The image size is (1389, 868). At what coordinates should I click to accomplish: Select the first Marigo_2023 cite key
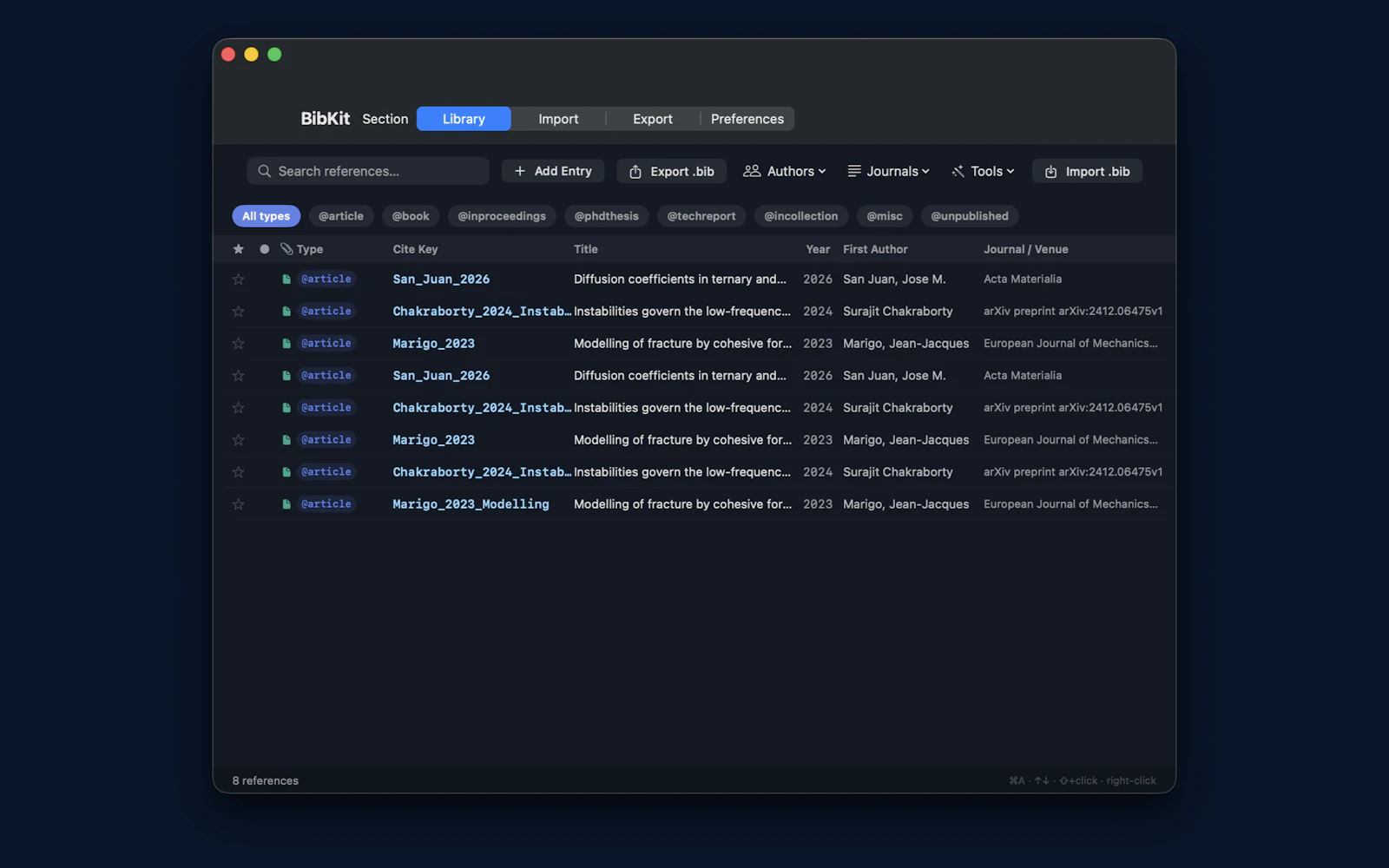pyautogui.click(x=433, y=344)
